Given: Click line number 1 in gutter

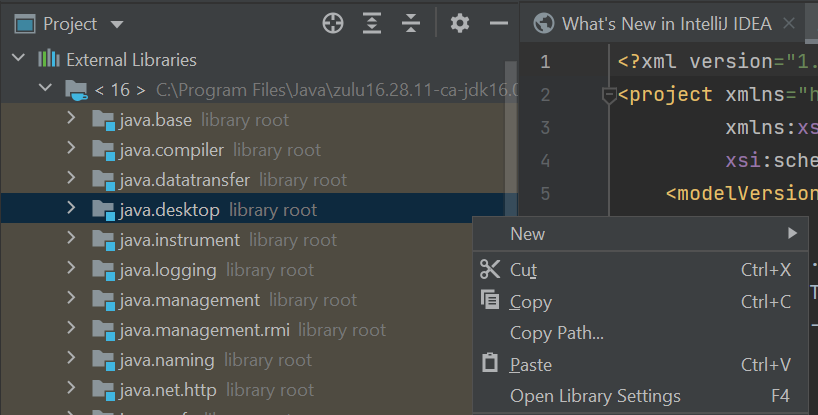Looking at the screenshot, I should point(545,62).
